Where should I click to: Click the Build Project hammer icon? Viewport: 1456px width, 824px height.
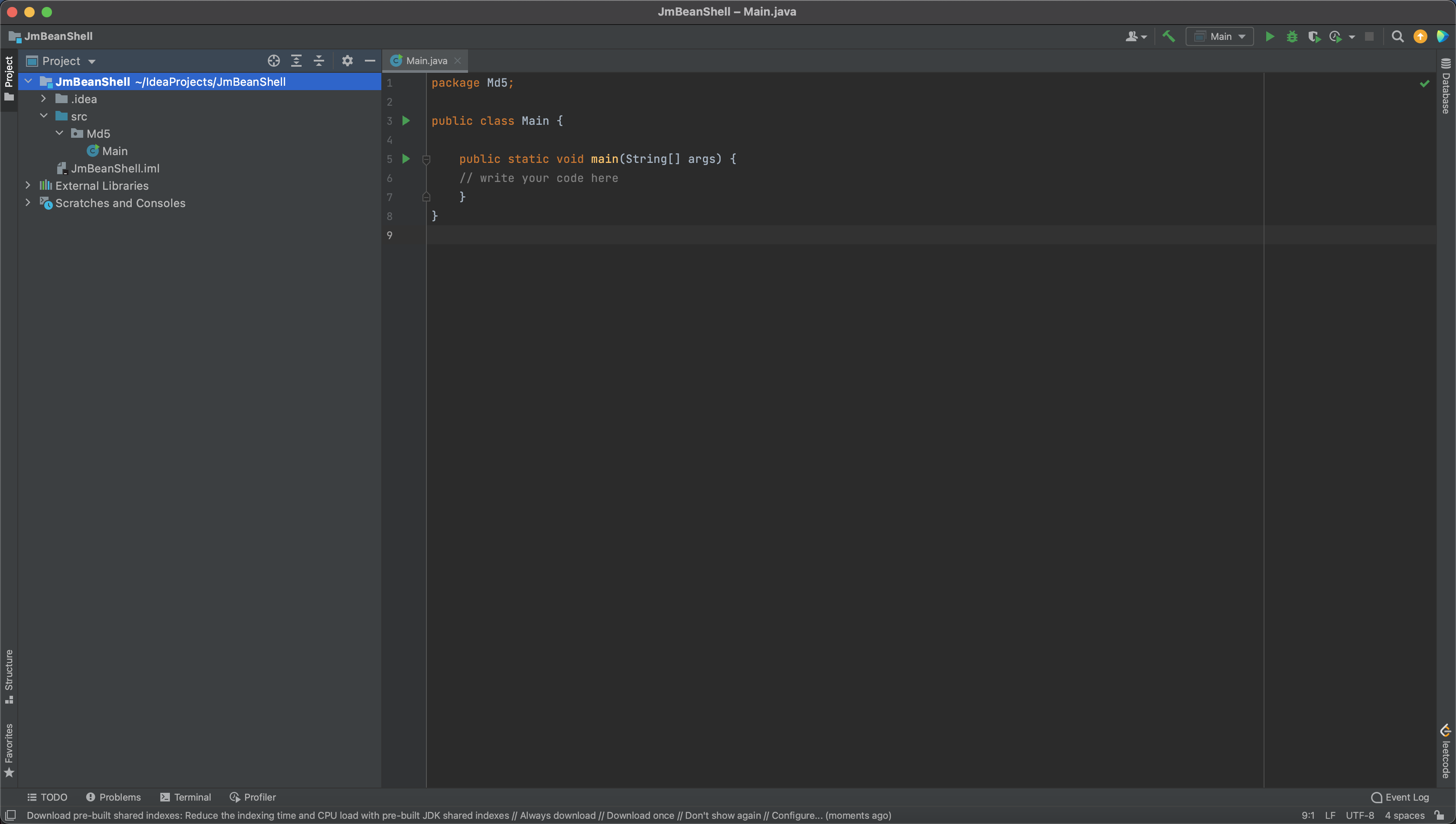1168,36
